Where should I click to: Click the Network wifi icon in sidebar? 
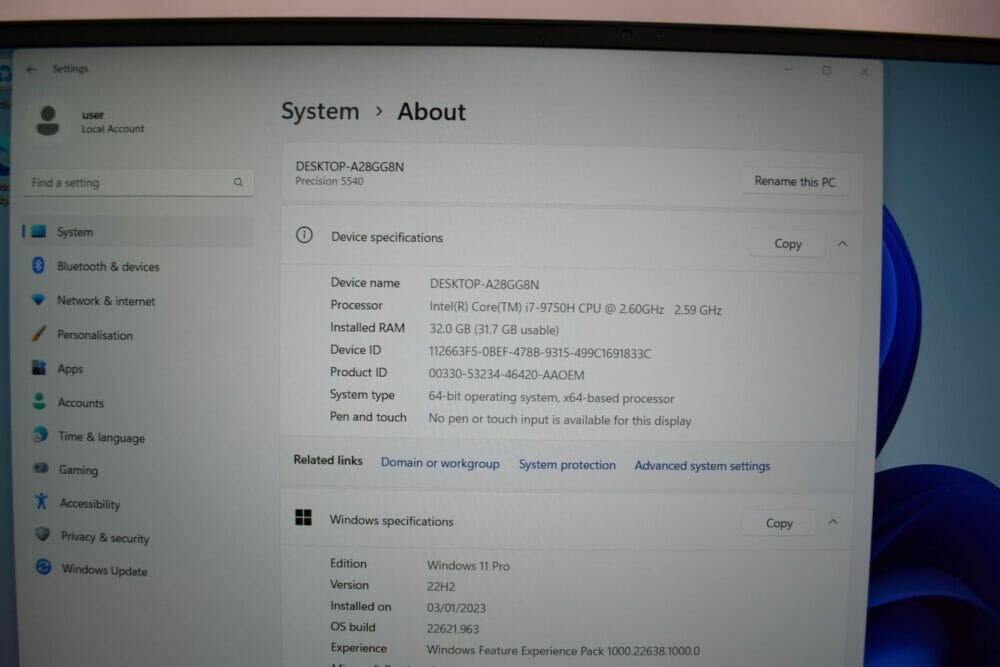[39, 299]
